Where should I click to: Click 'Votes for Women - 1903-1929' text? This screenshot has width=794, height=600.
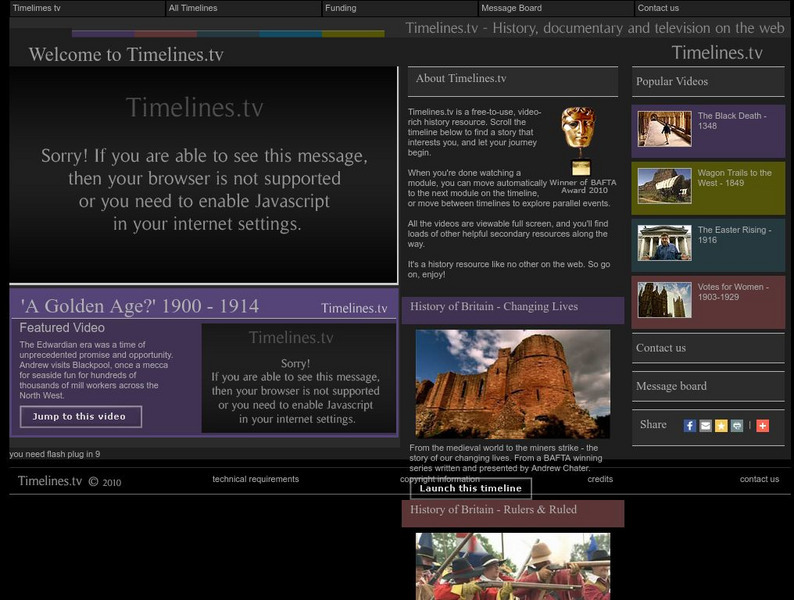733,292
